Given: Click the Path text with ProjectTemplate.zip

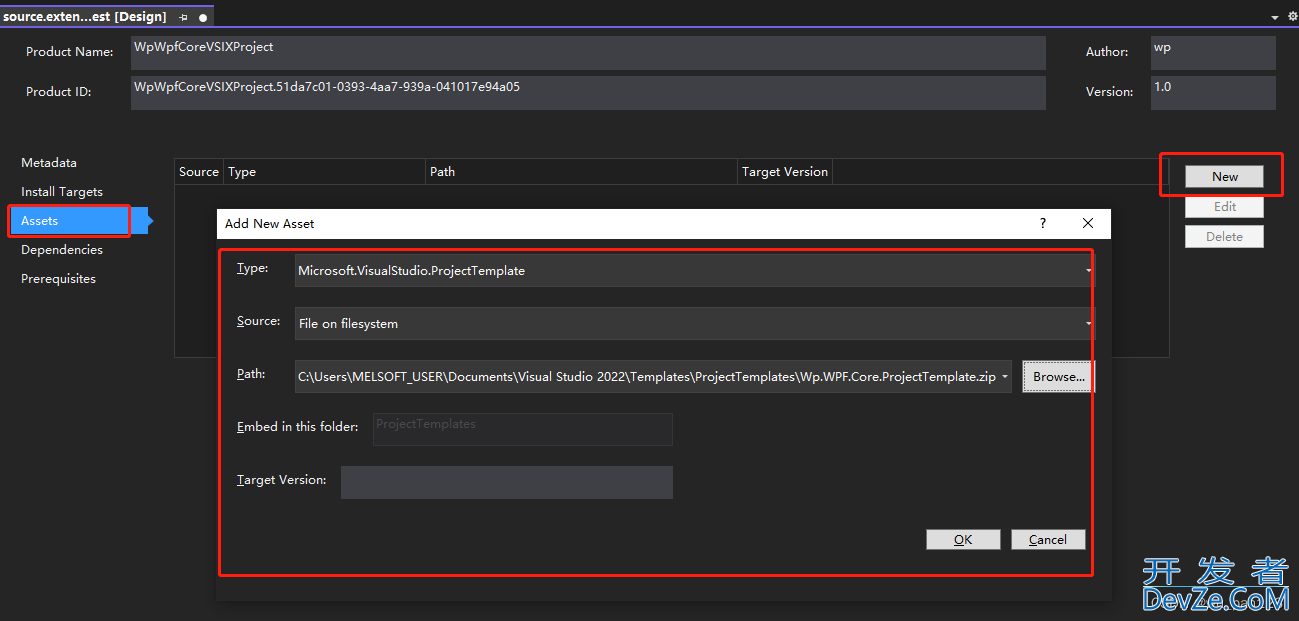Looking at the screenshot, I should click(x=646, y=377).
